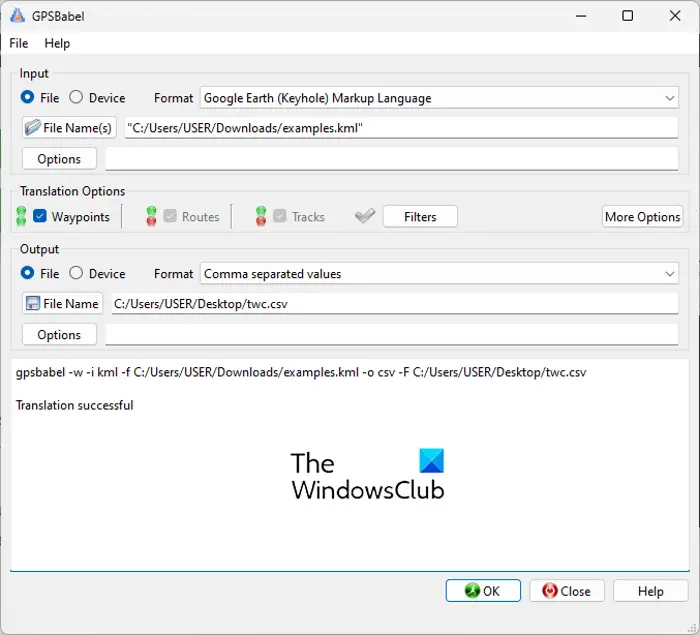Open the File menu
The height and width of the screenshot is (635, 700).
coord(19,43)
